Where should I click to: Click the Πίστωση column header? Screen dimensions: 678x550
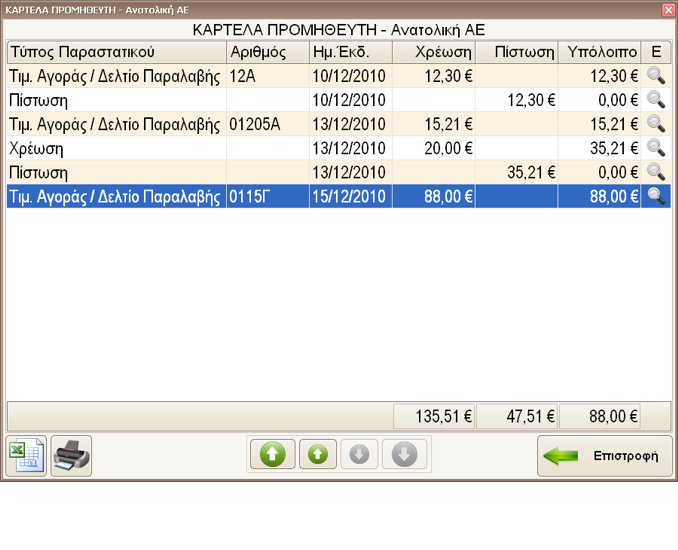click(x=517, y=52)
